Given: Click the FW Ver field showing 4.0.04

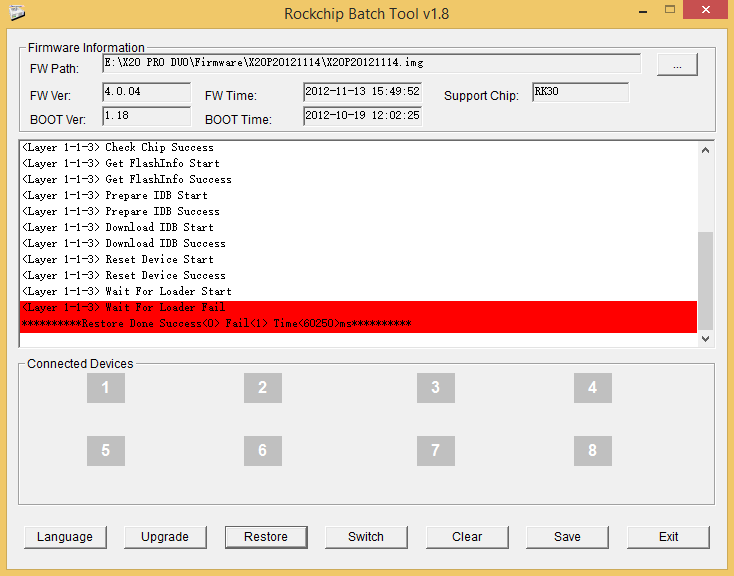Looking at the screenshot, I should pos(147,92).
